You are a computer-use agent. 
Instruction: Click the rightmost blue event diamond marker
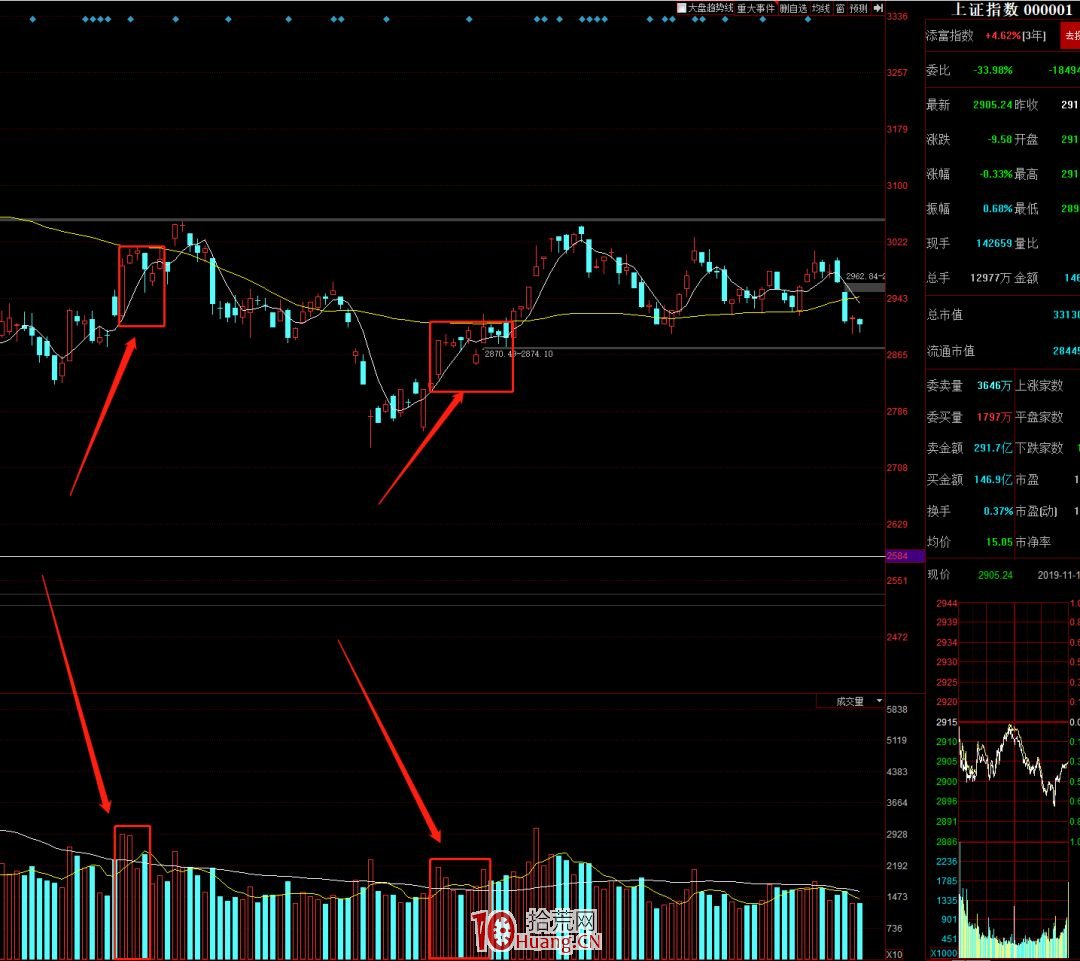click(808, 19)
